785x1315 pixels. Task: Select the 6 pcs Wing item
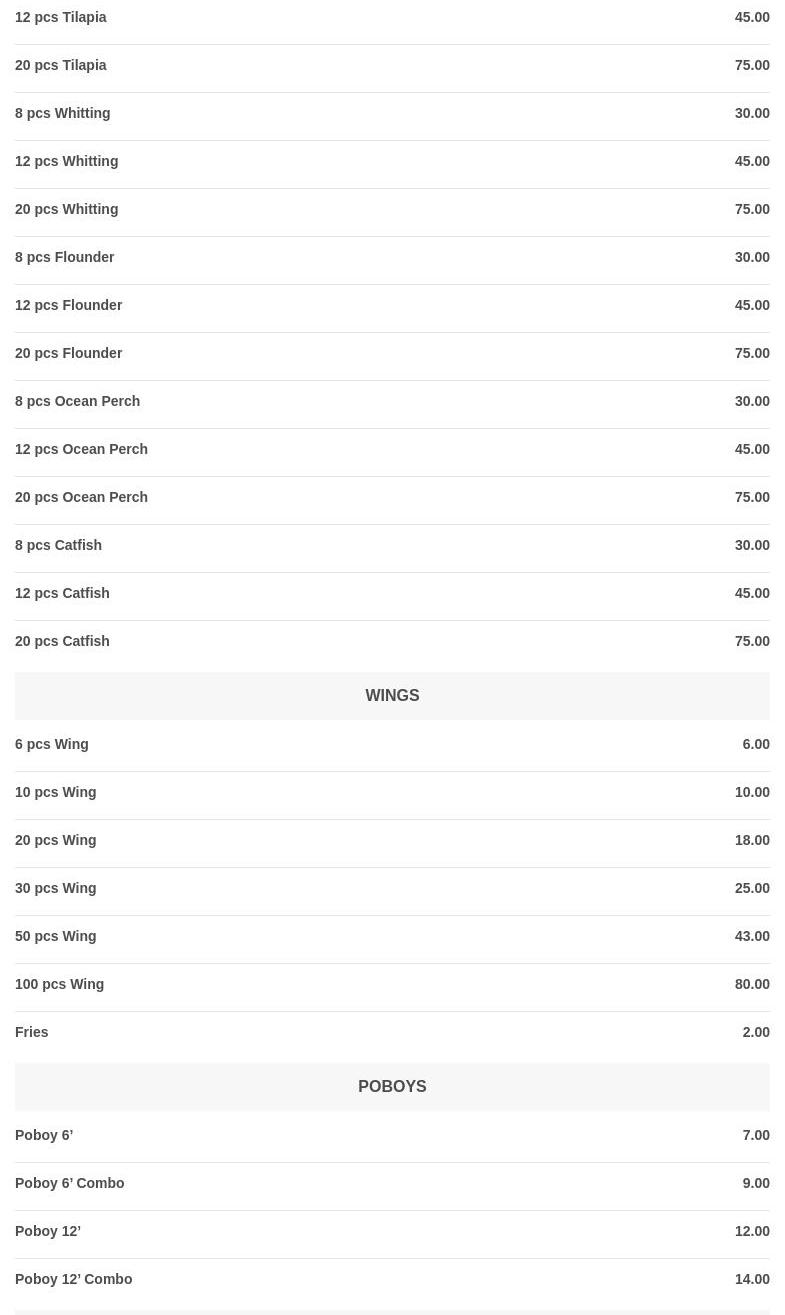click(52, 744)
